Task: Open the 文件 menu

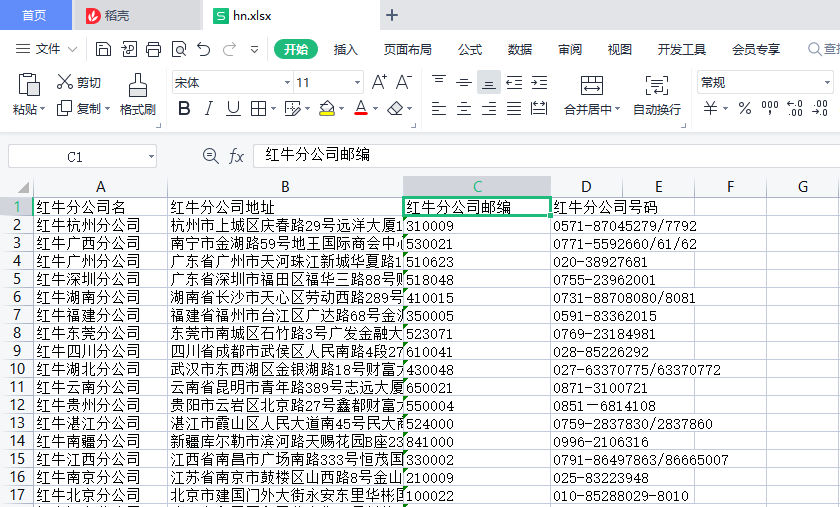Action: [47, 49]
